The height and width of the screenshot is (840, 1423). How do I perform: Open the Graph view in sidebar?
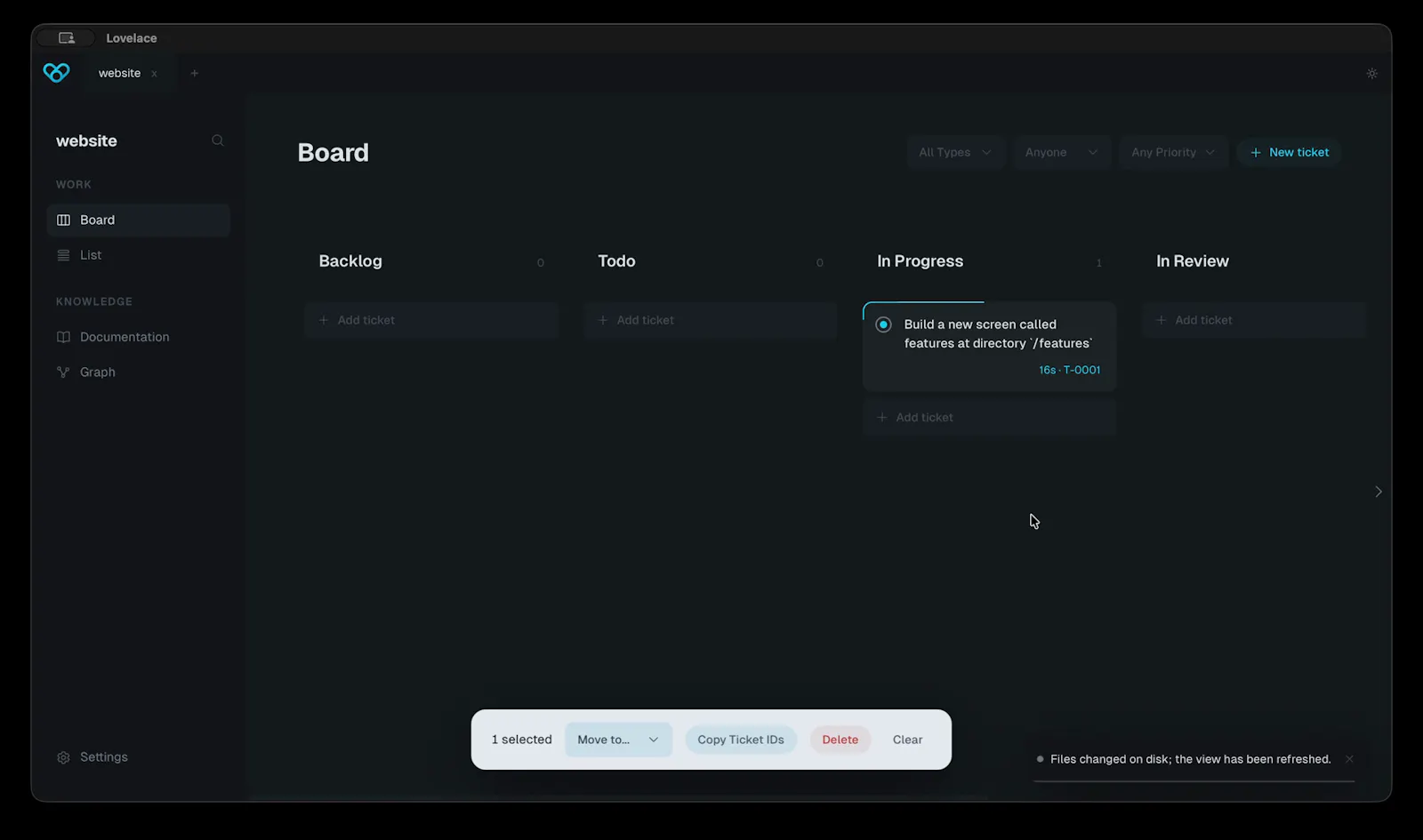[x=138, y=372]
